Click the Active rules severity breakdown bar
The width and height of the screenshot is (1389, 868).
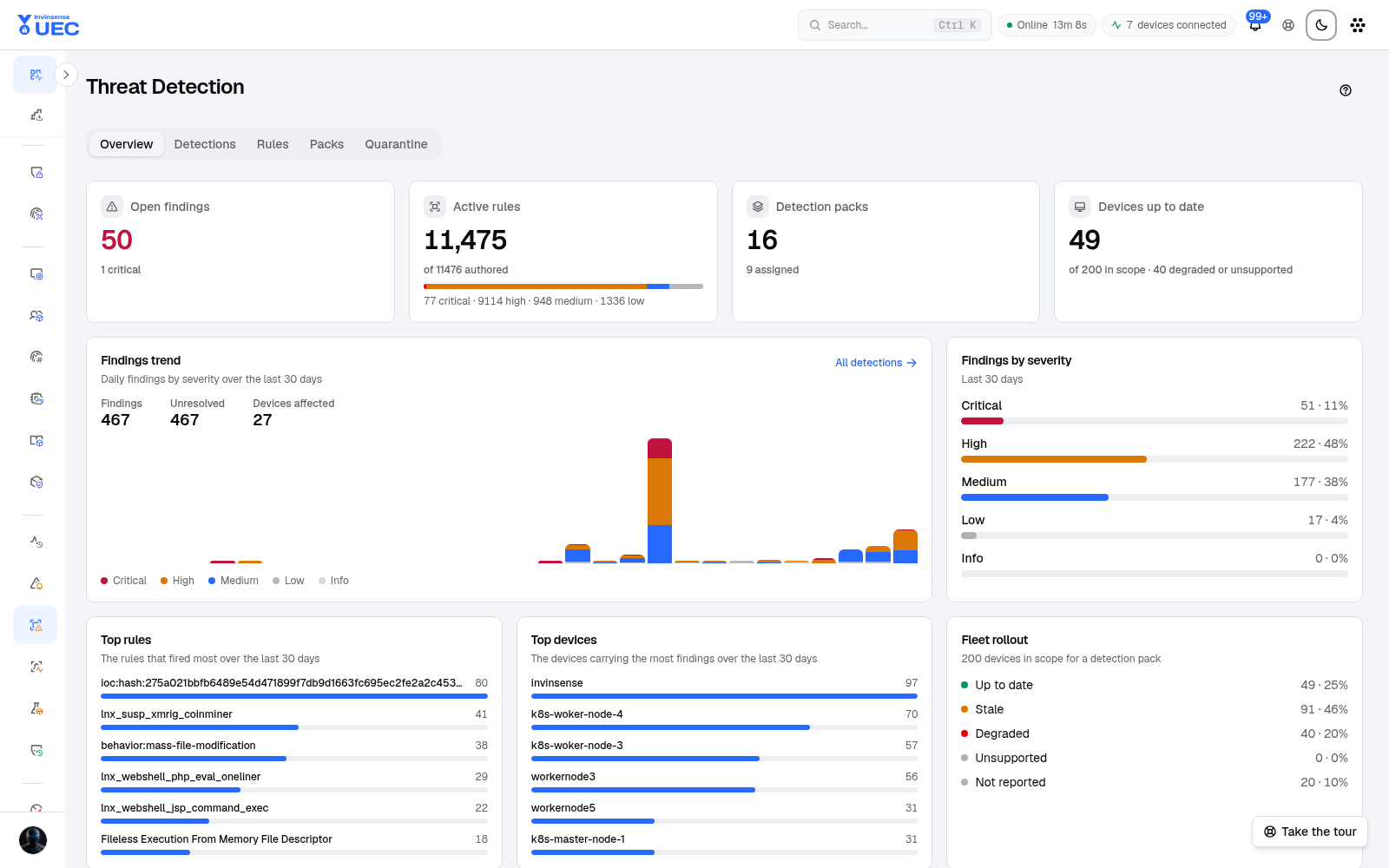coord(563,286)
